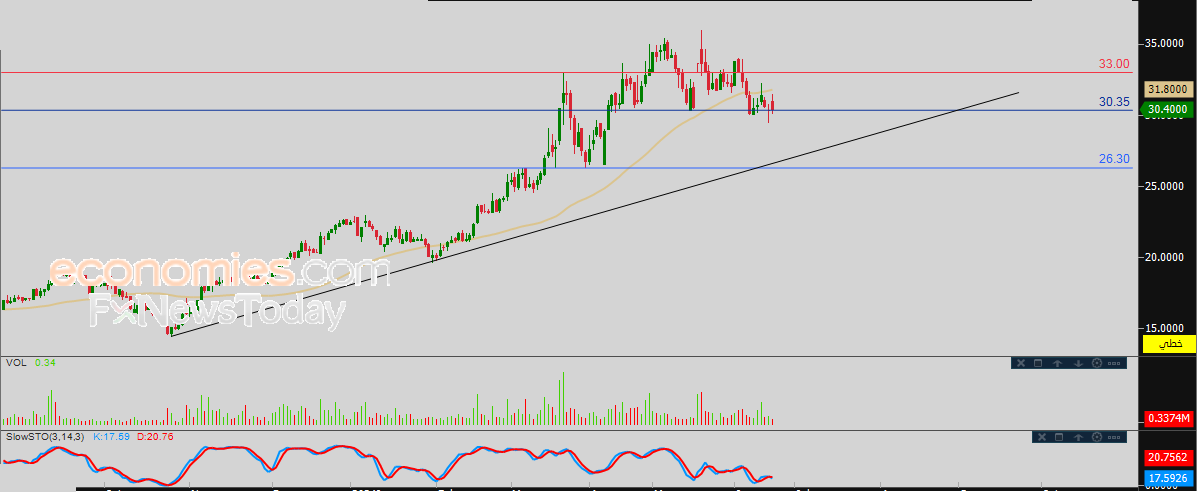Move the VOL panel up
Viewport: 1197px width, 492px height.
[x=1057, y=363]
